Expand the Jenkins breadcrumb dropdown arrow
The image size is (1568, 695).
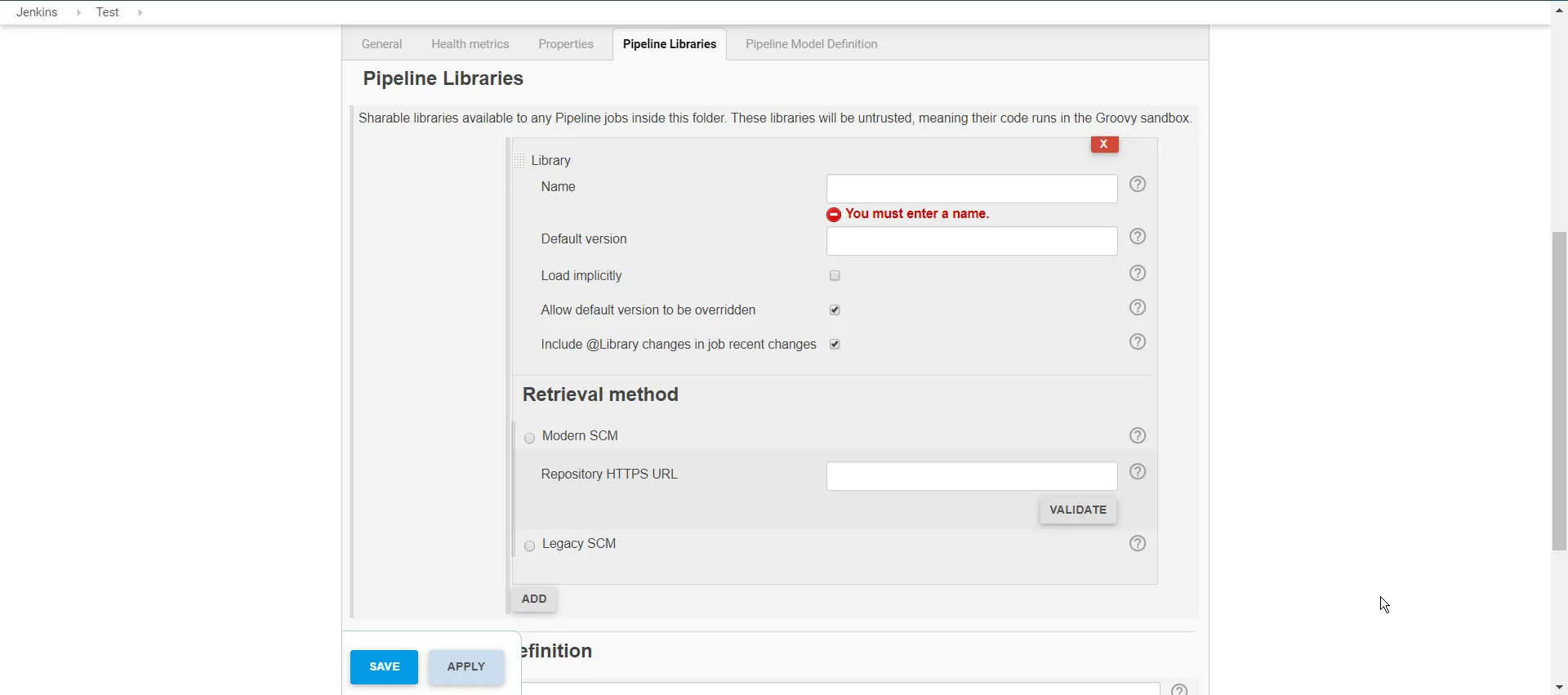(x=78, y=13)
